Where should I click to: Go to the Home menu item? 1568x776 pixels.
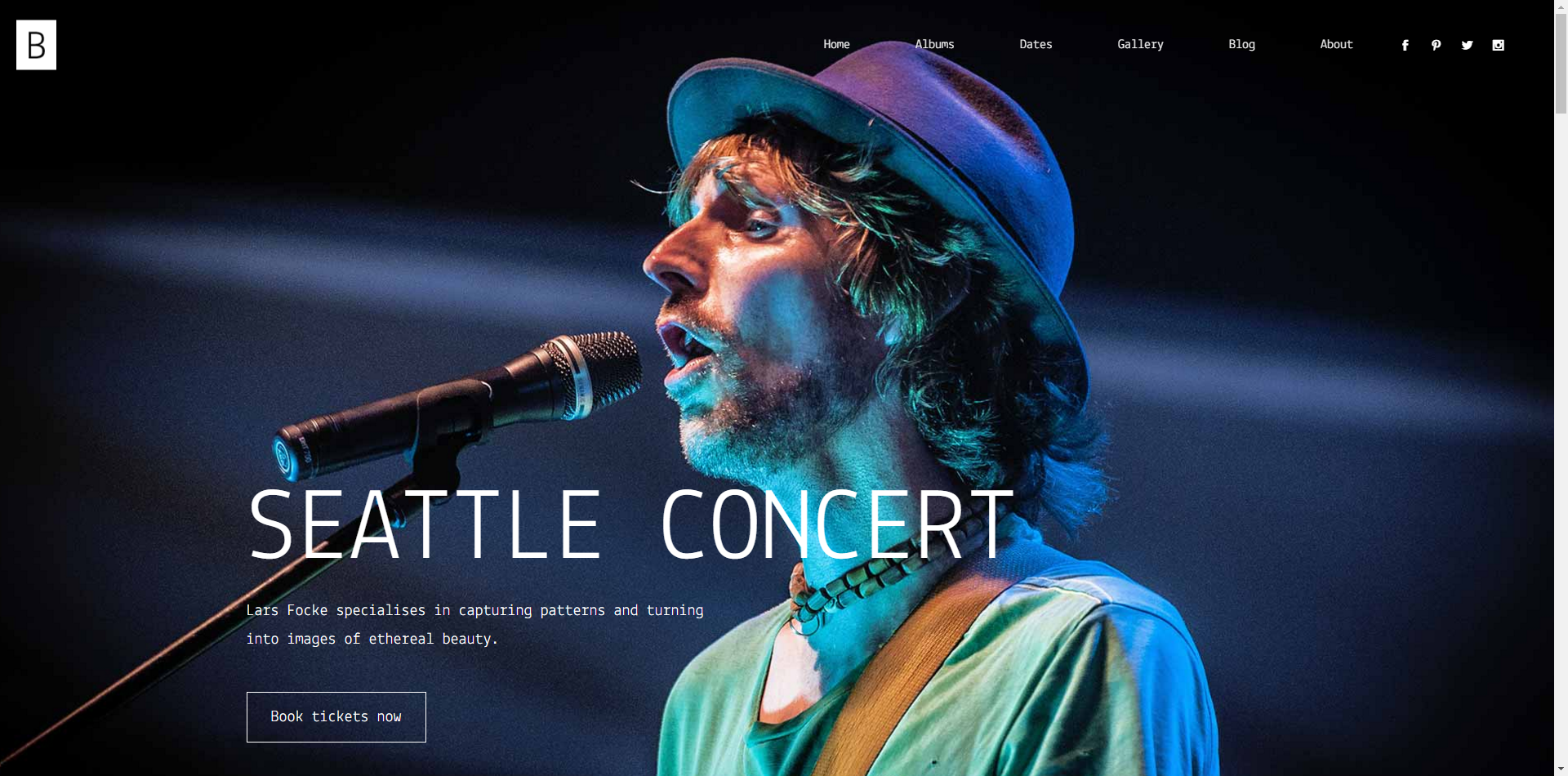pos(836,44)
